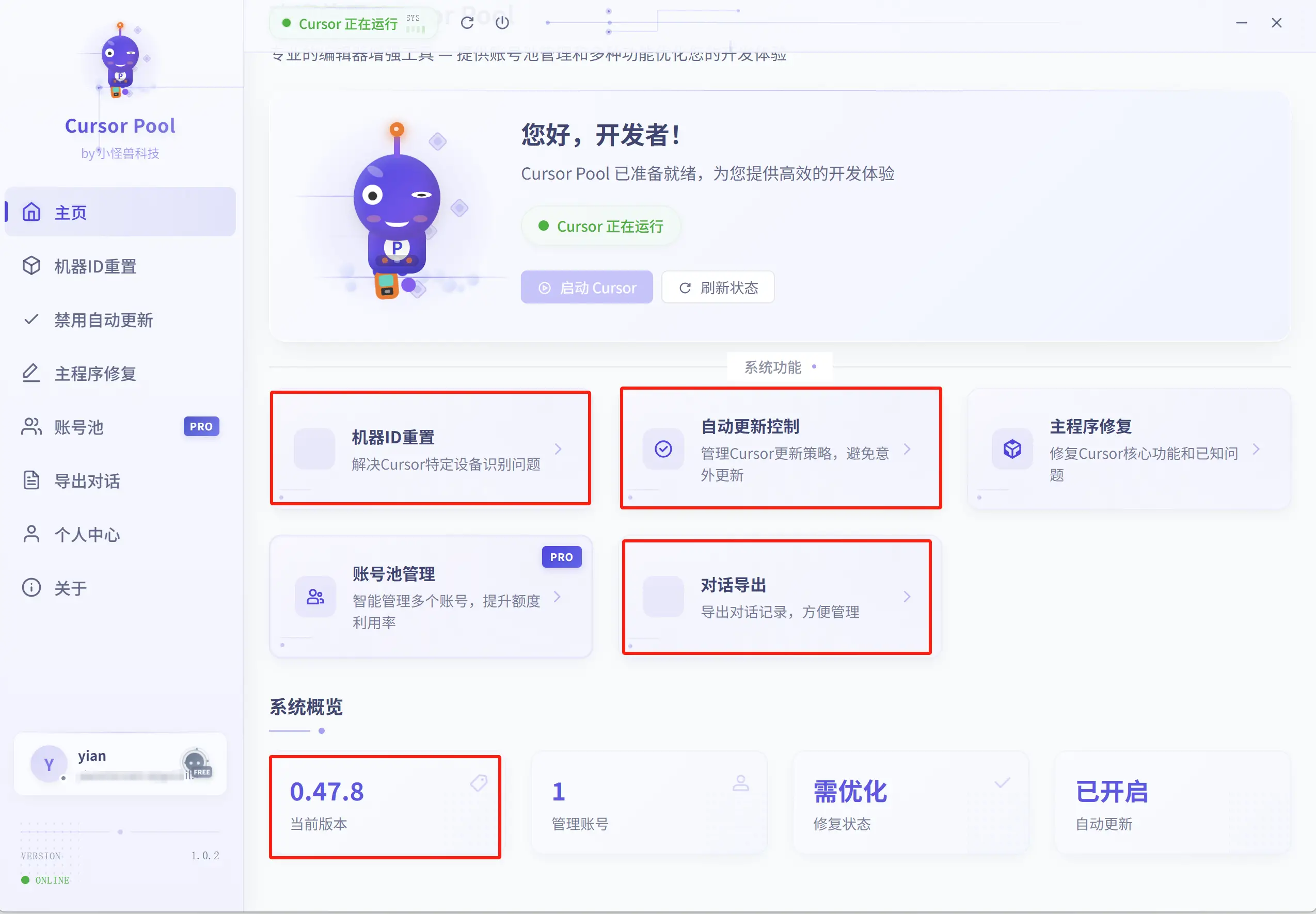Click the 系统功能 section label
This screenshot has height=914, width=1316.
(773, 366)
